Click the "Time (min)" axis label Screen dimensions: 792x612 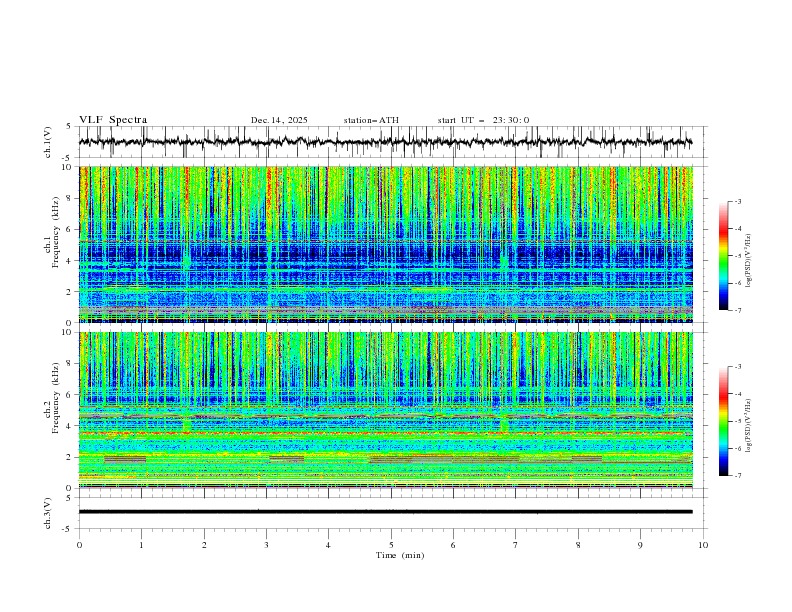coord(400,555)
